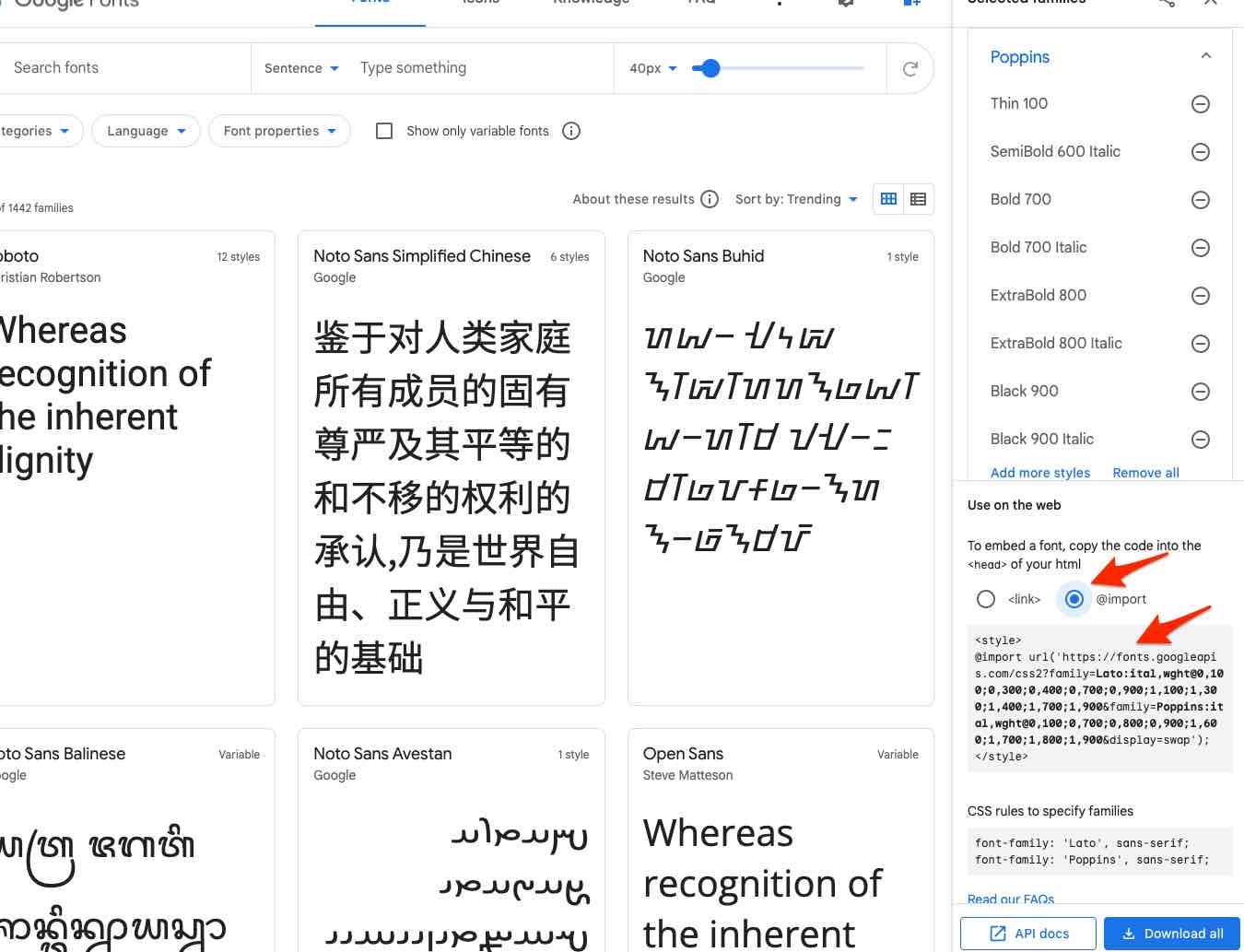Remove the Black 900 Italic style
Image resolution: width=1244 pixels, height=952 pixels.
[x=1201, y=440]
